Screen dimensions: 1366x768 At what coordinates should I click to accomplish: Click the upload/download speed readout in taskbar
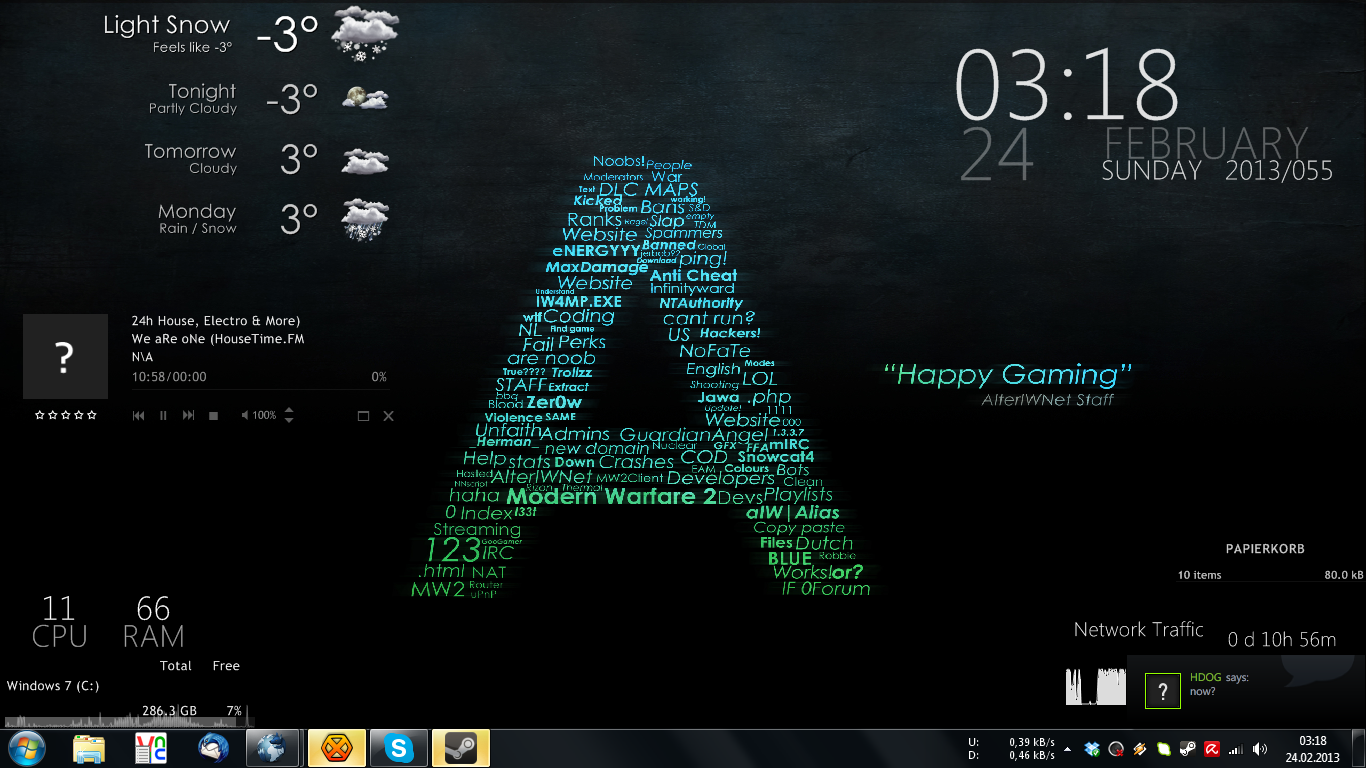coord(1012,749)
